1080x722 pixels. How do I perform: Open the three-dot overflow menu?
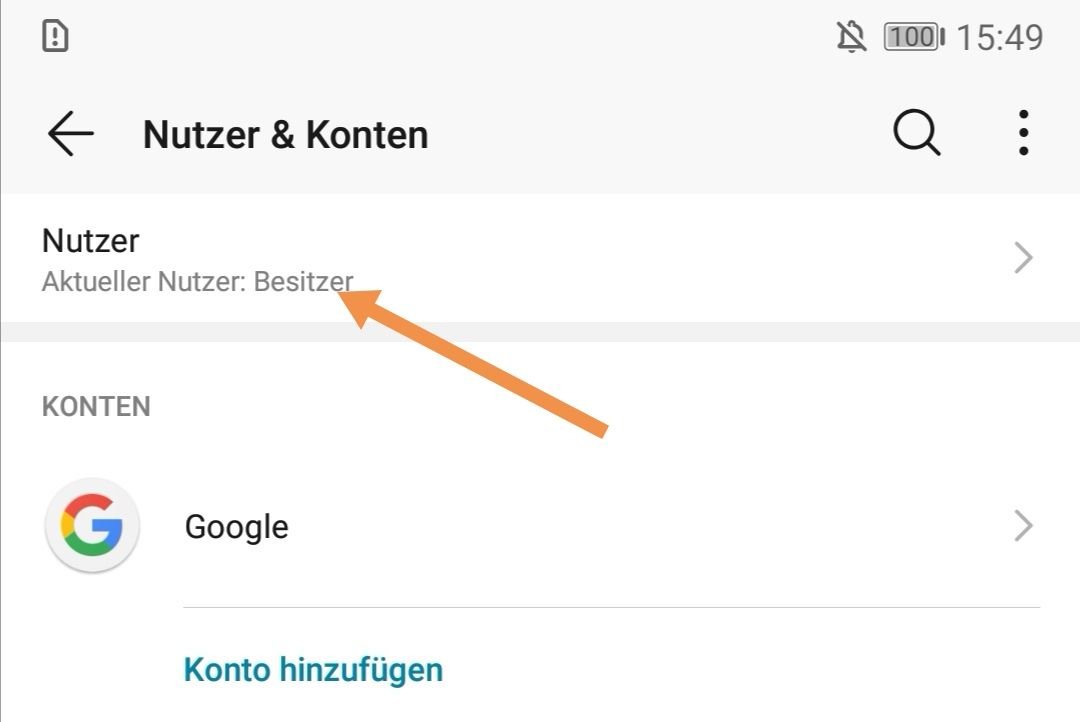pos(1024,132)
